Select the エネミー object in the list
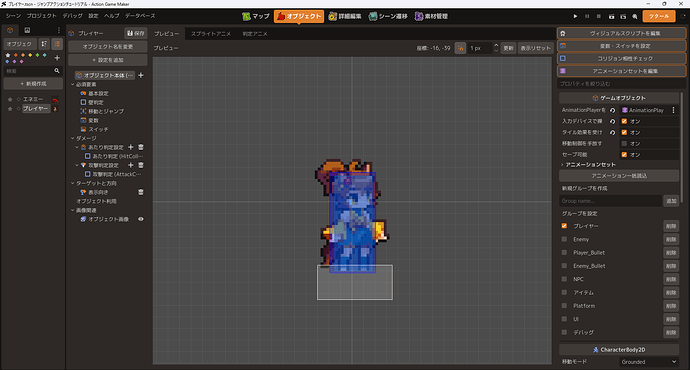Viewport: 690px width, 370px height. click(33, 99)
